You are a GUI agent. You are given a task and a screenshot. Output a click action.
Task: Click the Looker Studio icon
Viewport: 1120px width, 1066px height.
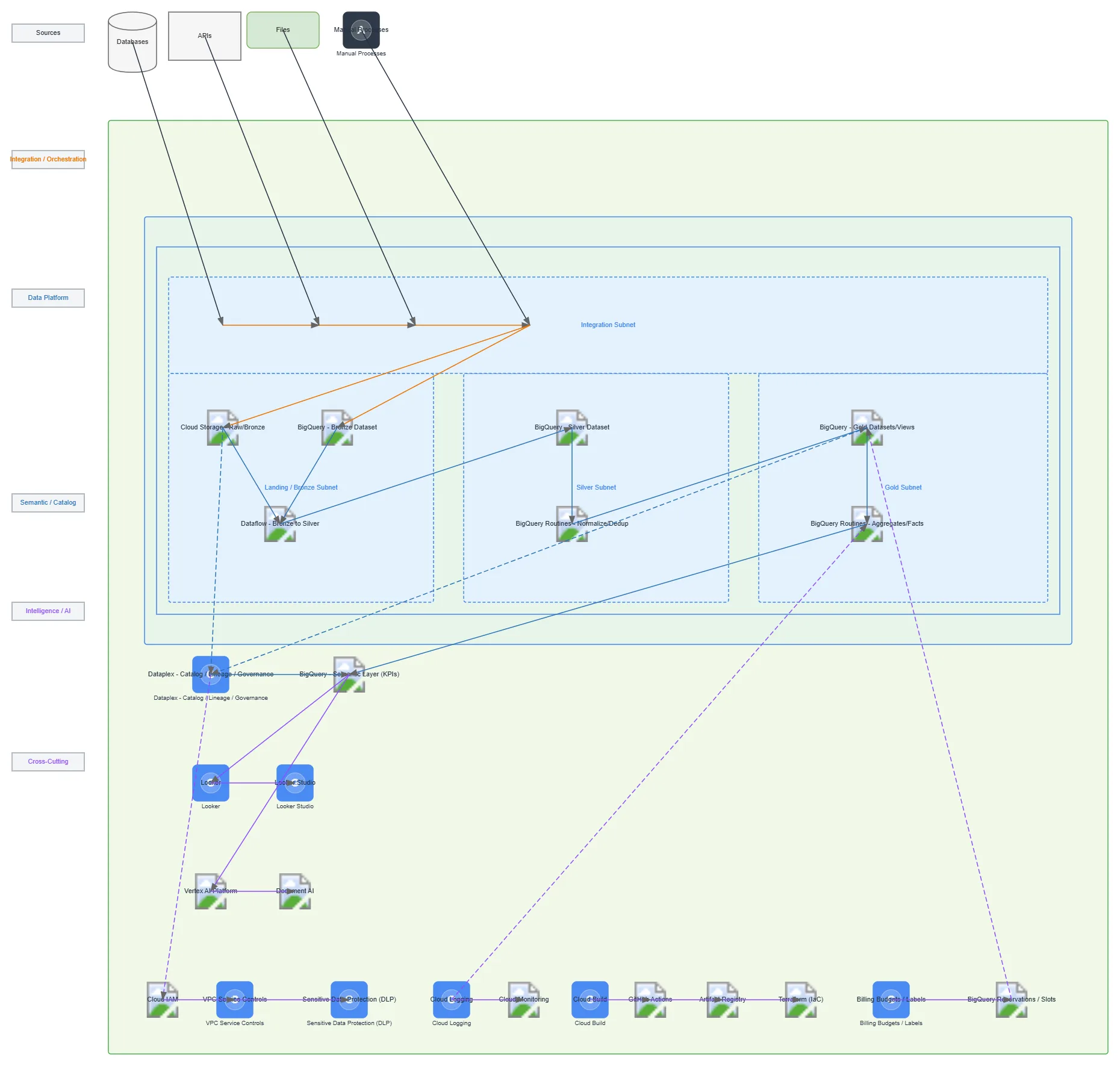(295, 783)
